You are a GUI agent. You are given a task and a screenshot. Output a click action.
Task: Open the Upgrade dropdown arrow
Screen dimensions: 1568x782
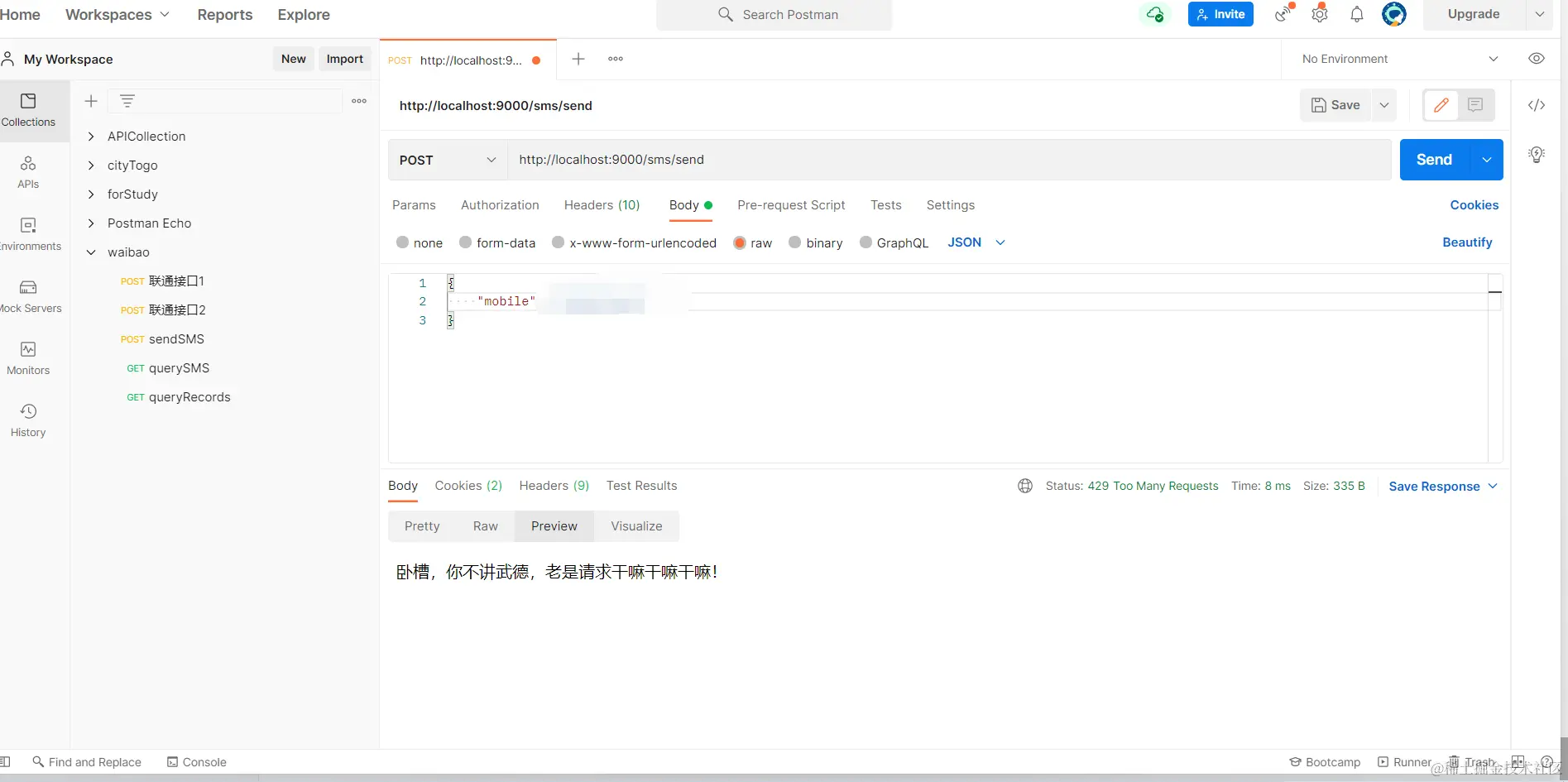pyautogui.click(x=1540, y=14)
